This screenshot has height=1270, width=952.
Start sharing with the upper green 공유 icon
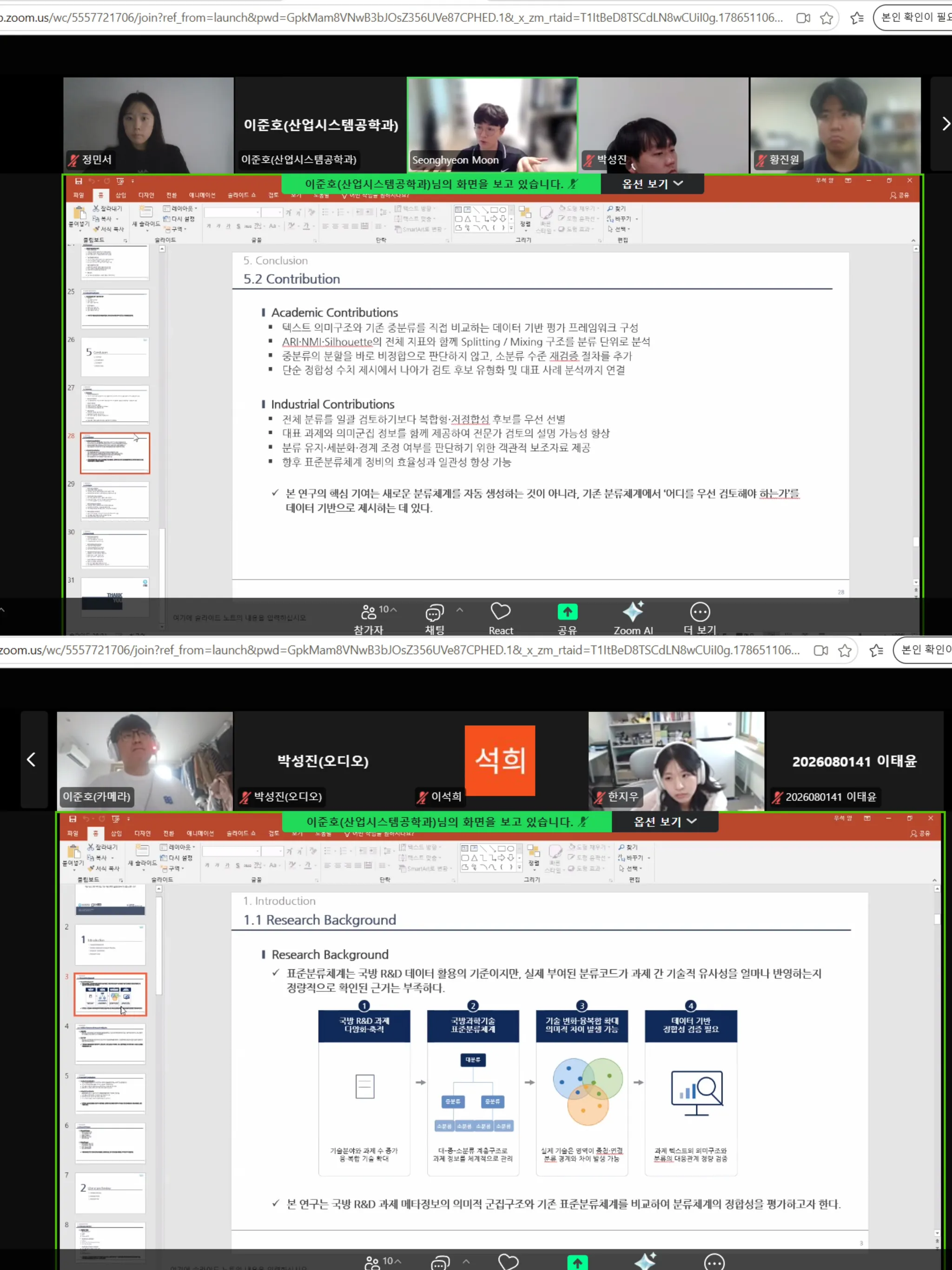point(567,612)
